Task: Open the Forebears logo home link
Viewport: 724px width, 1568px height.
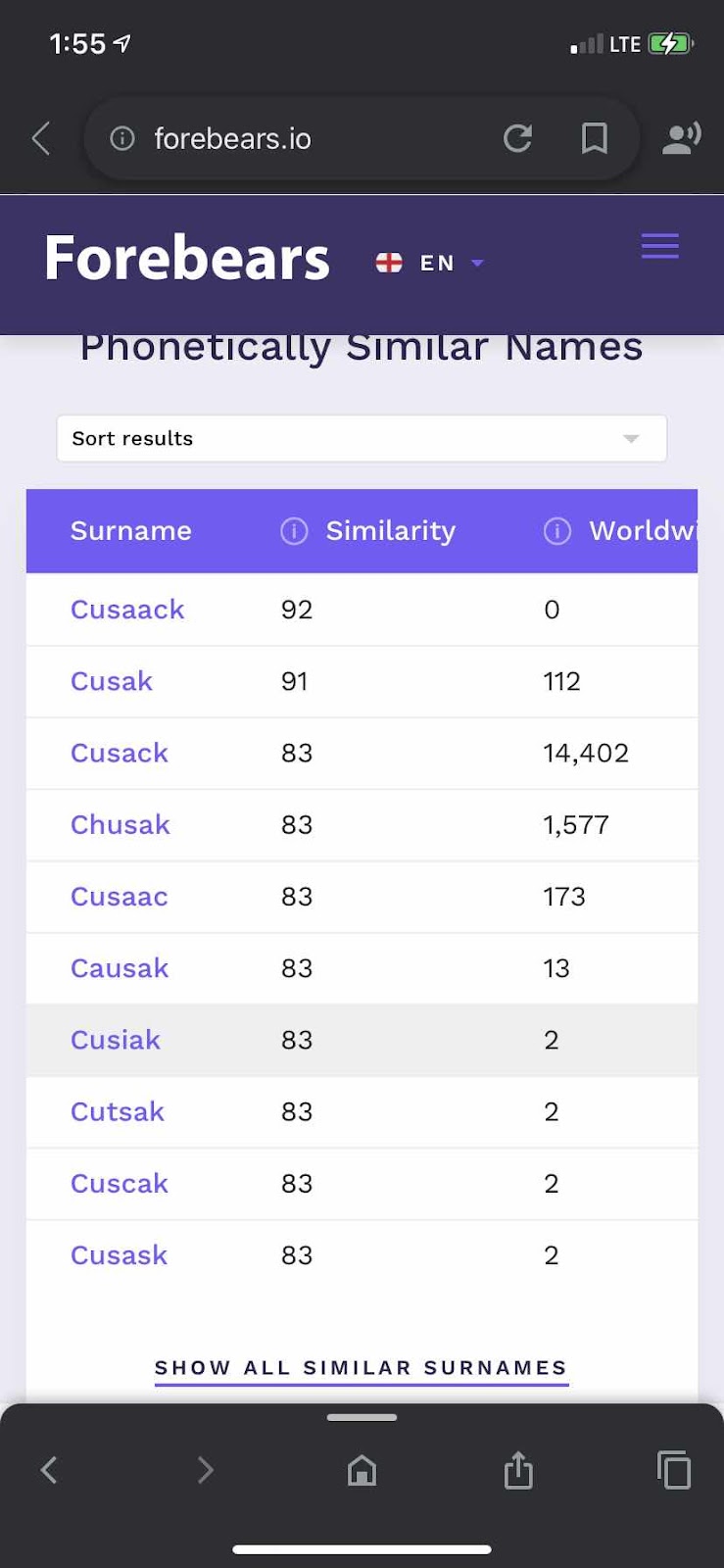Action: point(187,259)
